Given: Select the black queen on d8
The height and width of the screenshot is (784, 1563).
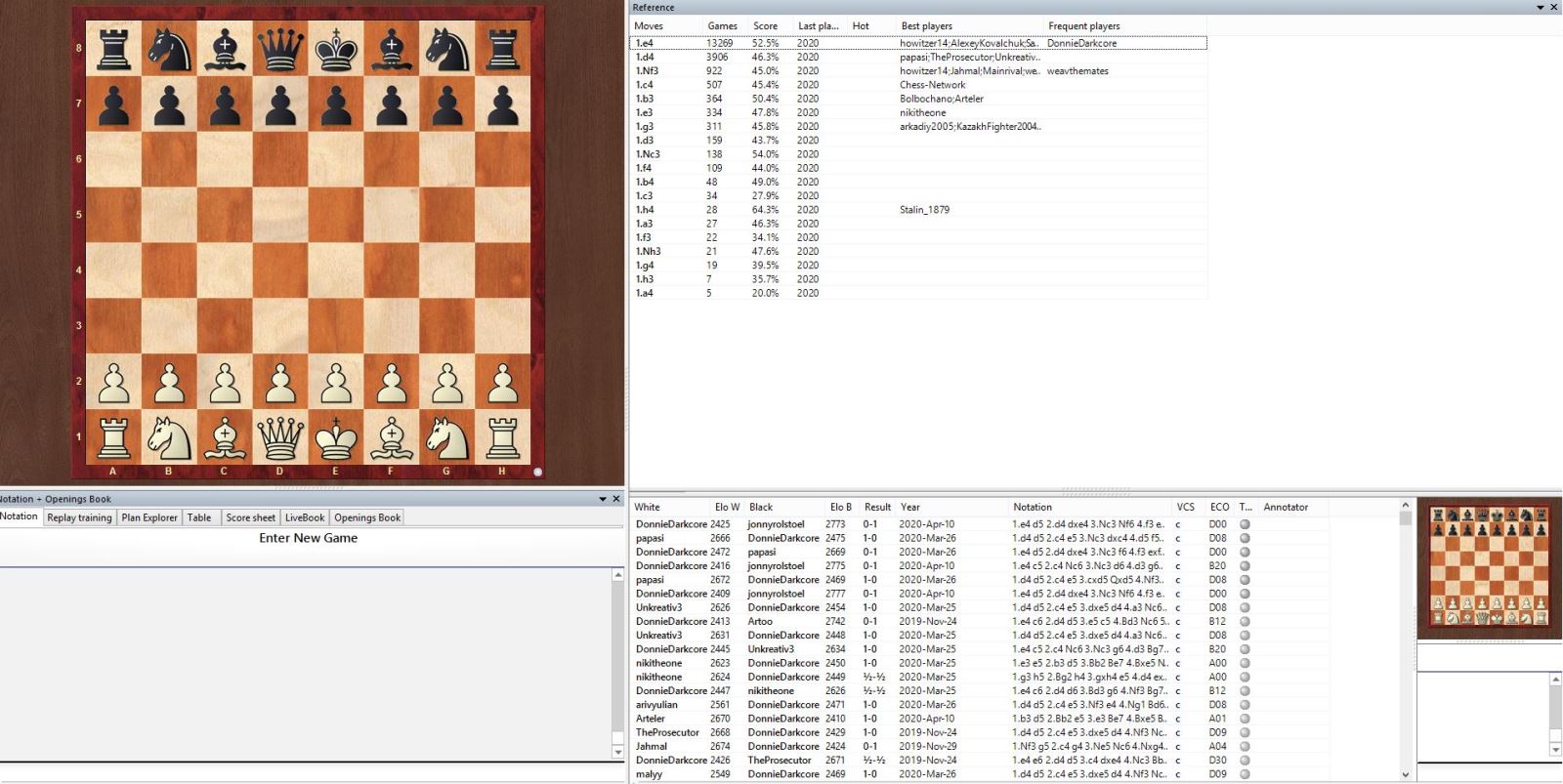Looking at the screenshot, I should (x=280, y=49).
